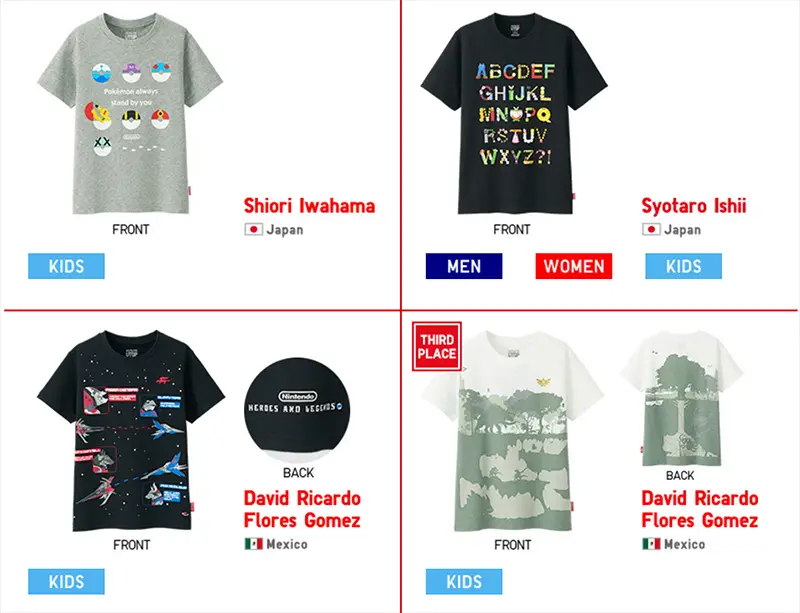The image size is (800, 613).
Task: Click the Mexico flag under the Star Fox designer
Action: coord(254,544)
